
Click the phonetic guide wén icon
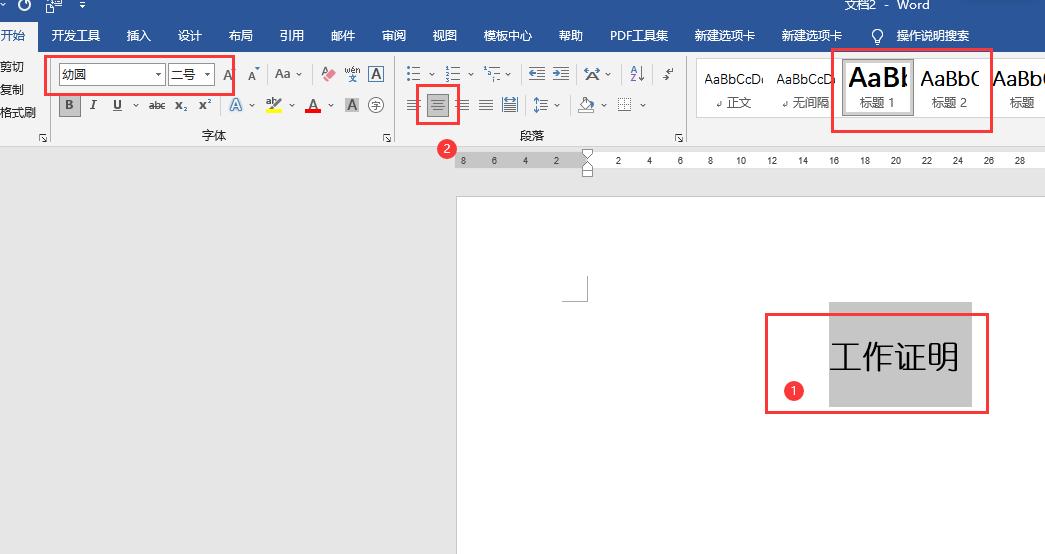352,74
